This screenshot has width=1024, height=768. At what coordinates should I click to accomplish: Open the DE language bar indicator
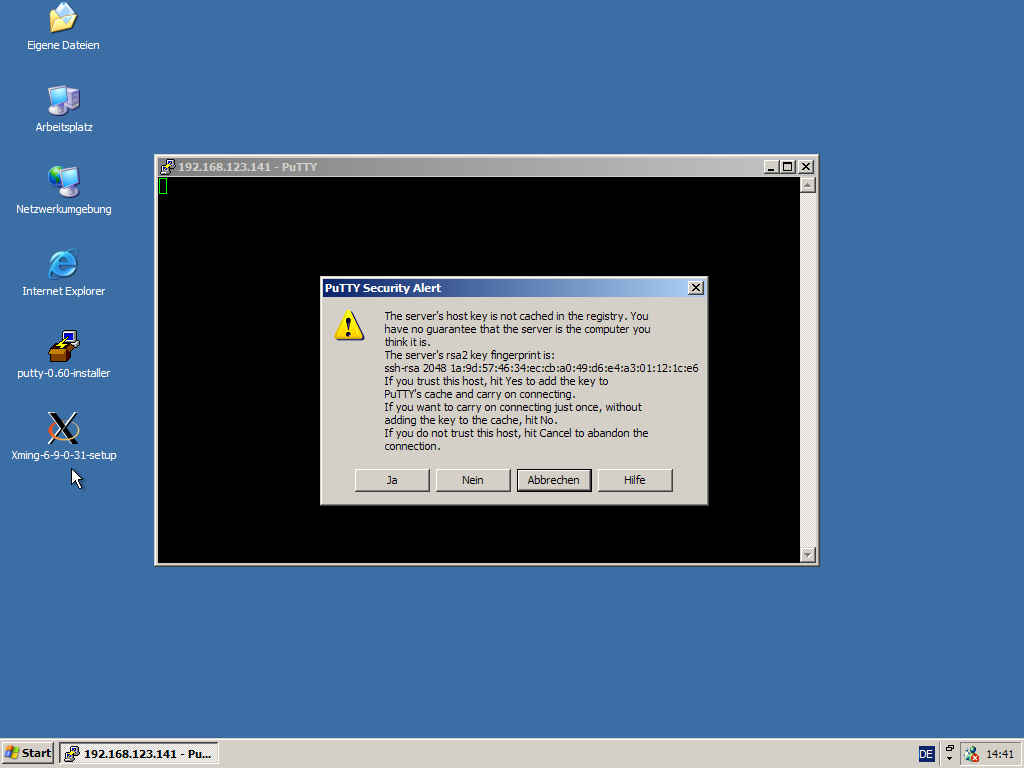(x=926, y=754)
